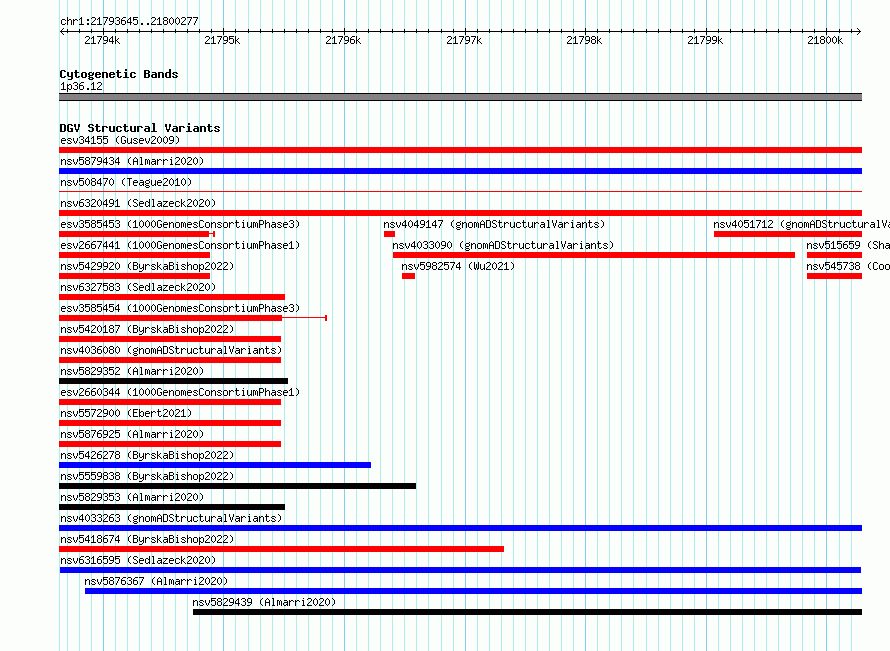Click the 21800k ruler position
Image resolution: width=890 pixels, height=651 pixels.
coord(825,40)
